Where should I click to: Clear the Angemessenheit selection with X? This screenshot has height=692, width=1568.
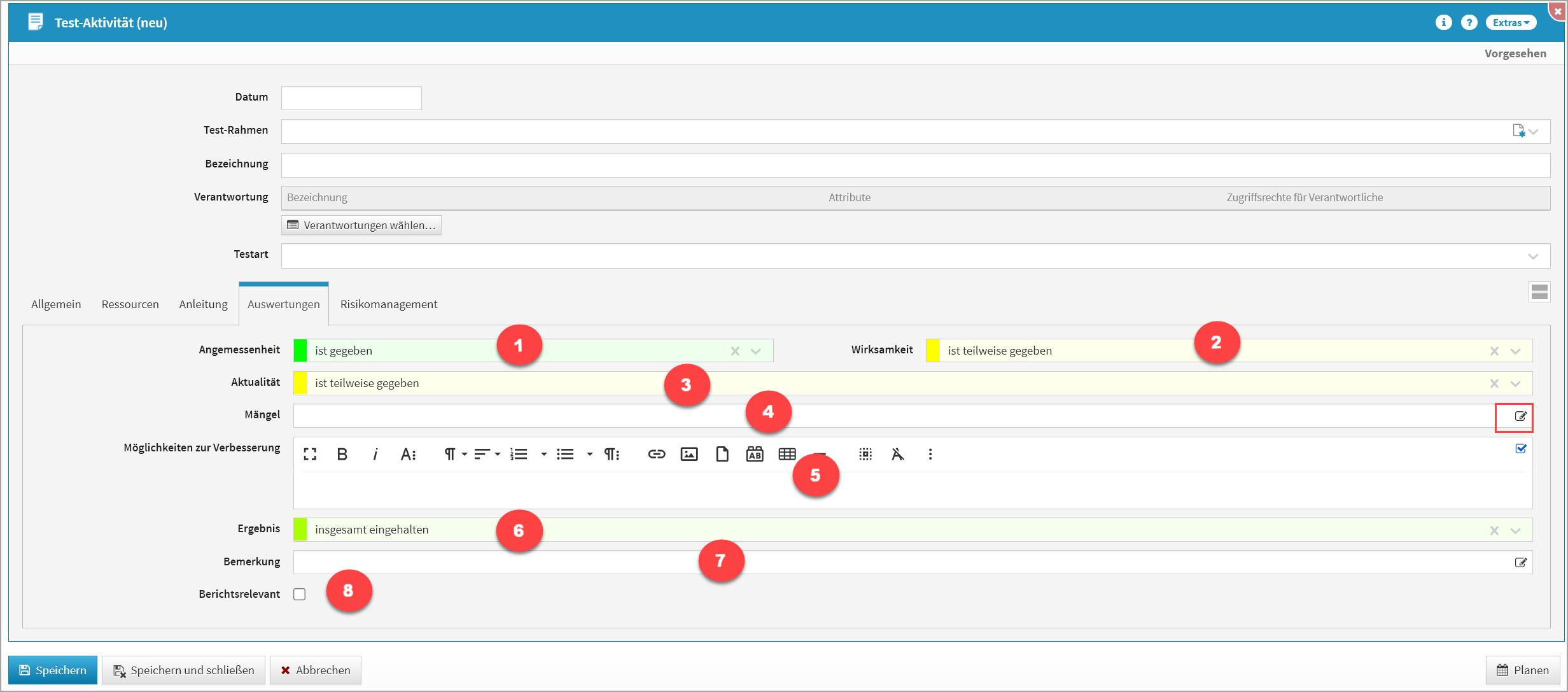pyautogui.click(x=735, y=351)
